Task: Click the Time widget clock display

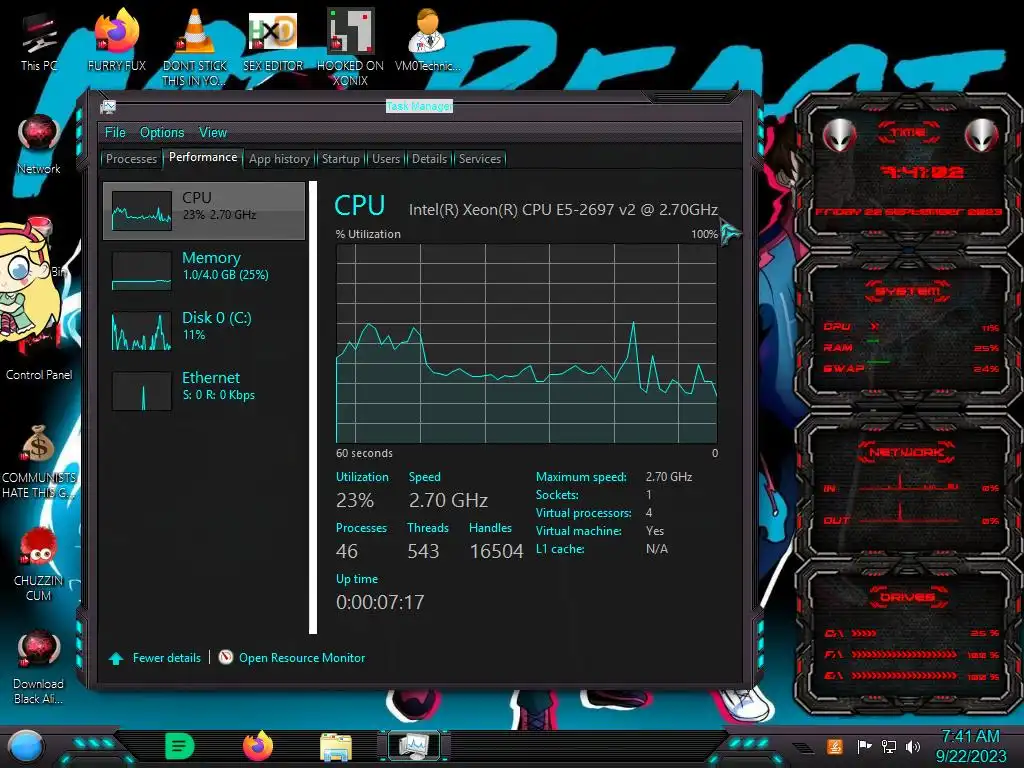Action: pos(921,172)
